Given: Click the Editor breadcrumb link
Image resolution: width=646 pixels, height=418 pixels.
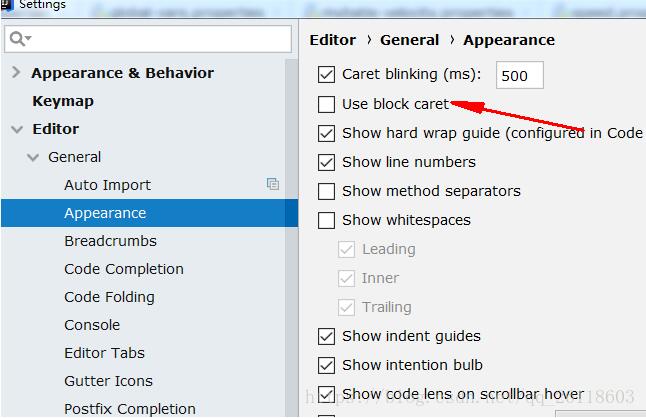Looking at the screenshot, I should point(333,40).
